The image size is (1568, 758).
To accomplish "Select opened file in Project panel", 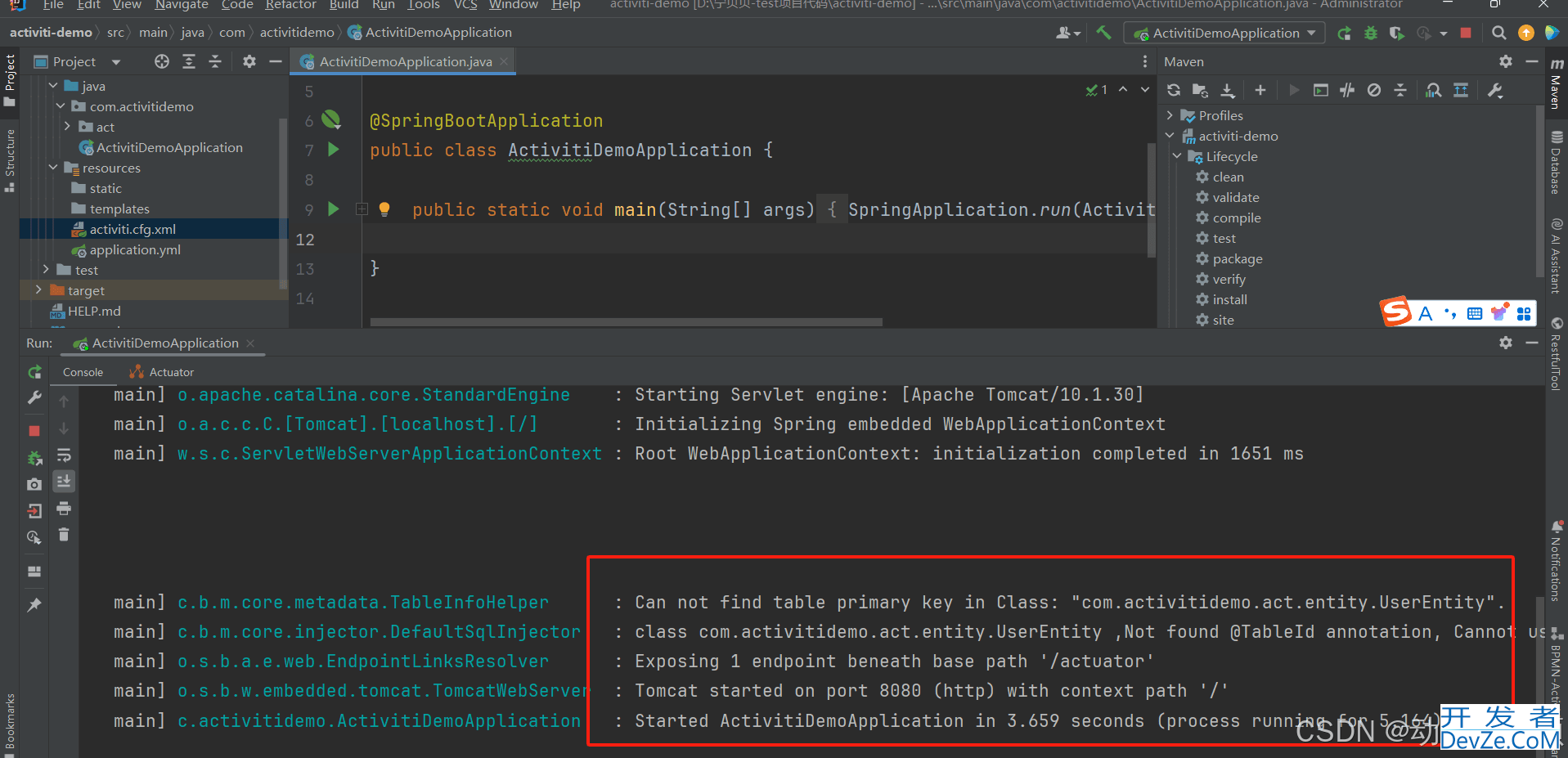I will (x=162, y=61).
